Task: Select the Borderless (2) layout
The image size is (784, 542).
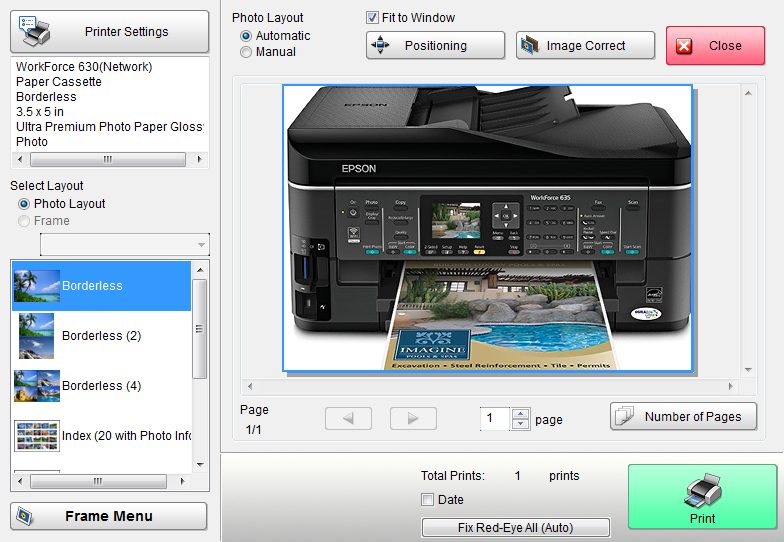Action: click(x=102, y=336)
